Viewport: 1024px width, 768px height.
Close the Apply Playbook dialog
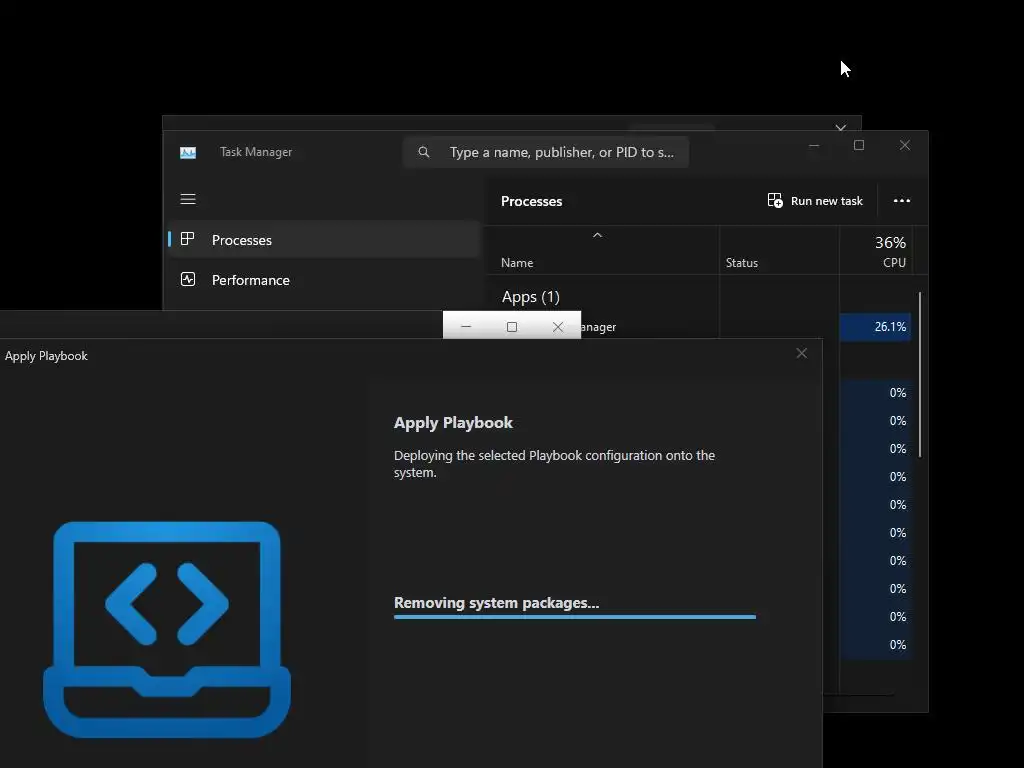(x=802, y=353)
